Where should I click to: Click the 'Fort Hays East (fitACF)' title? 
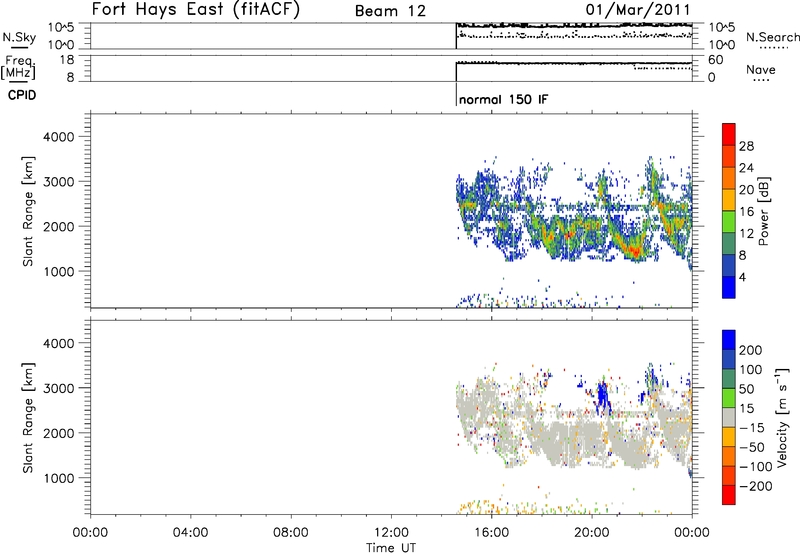[196, 9]
